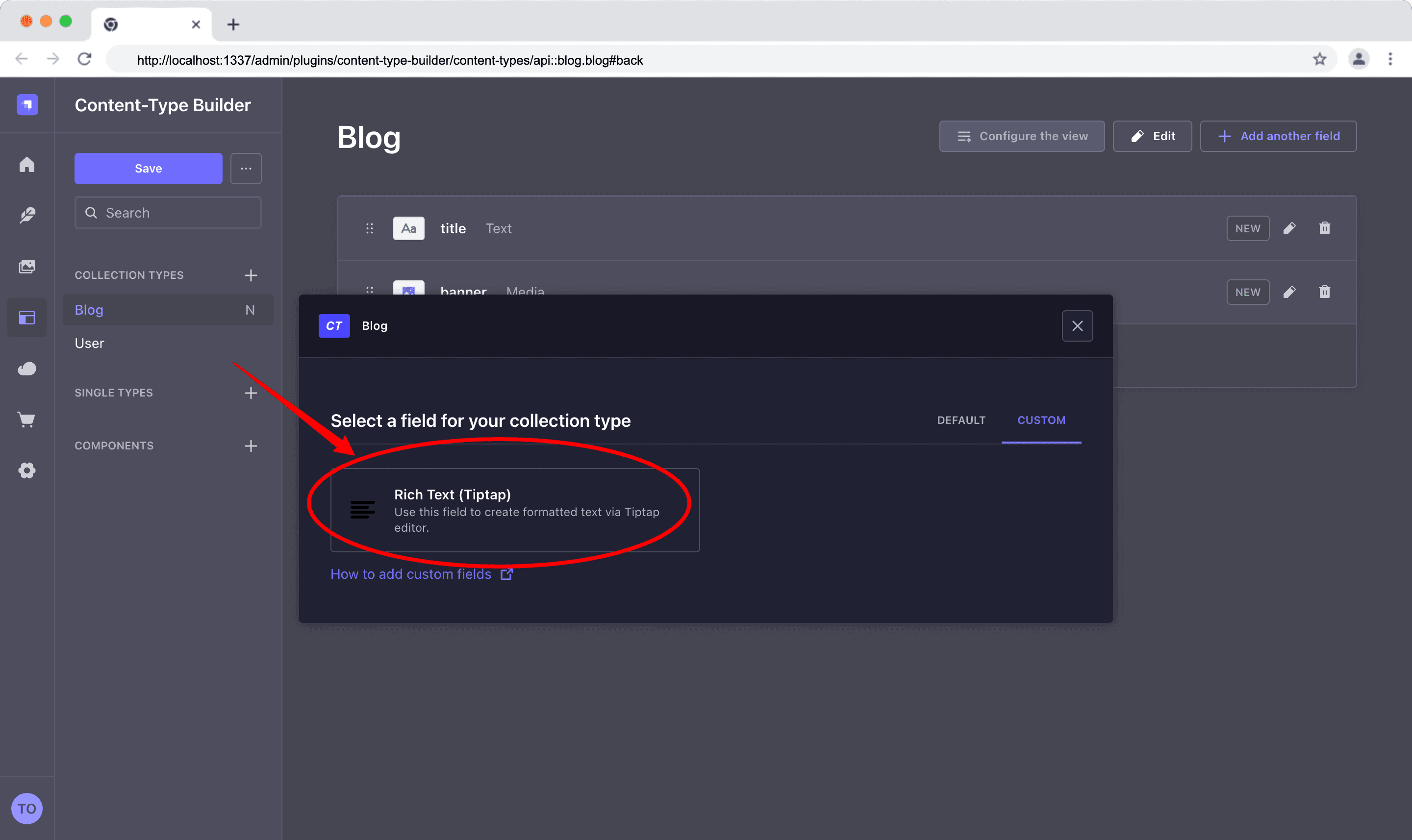
Task: Add a new component
Action: [251, 446]
